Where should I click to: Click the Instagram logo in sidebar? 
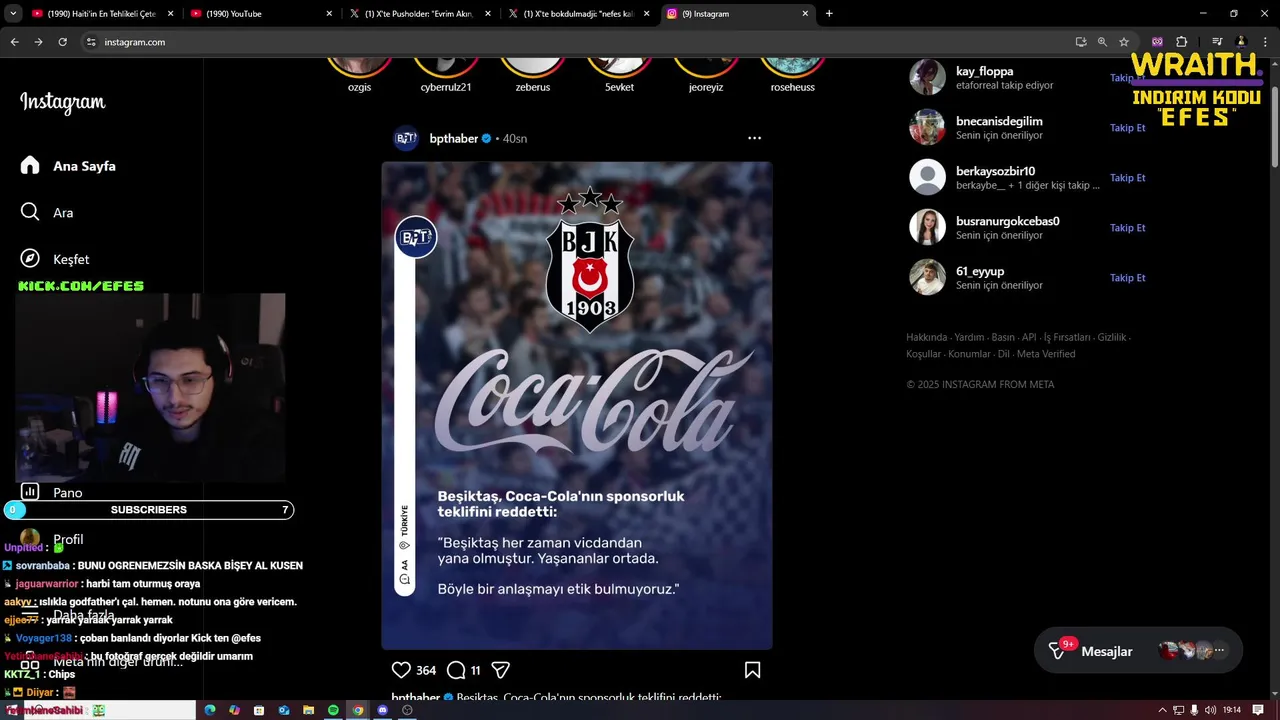click(x=62, y=102)
